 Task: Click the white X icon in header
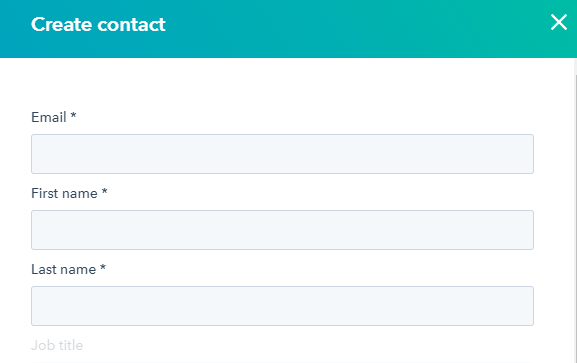coord(558,22)
